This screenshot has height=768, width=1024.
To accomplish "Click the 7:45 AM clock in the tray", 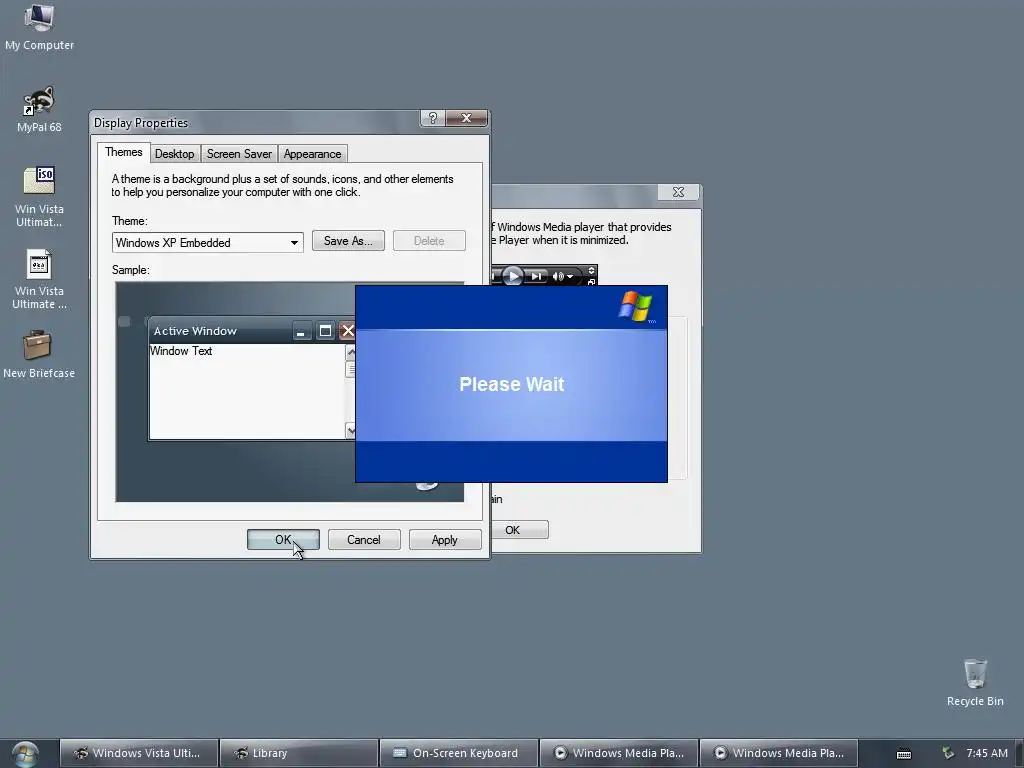I will (987, 753).
